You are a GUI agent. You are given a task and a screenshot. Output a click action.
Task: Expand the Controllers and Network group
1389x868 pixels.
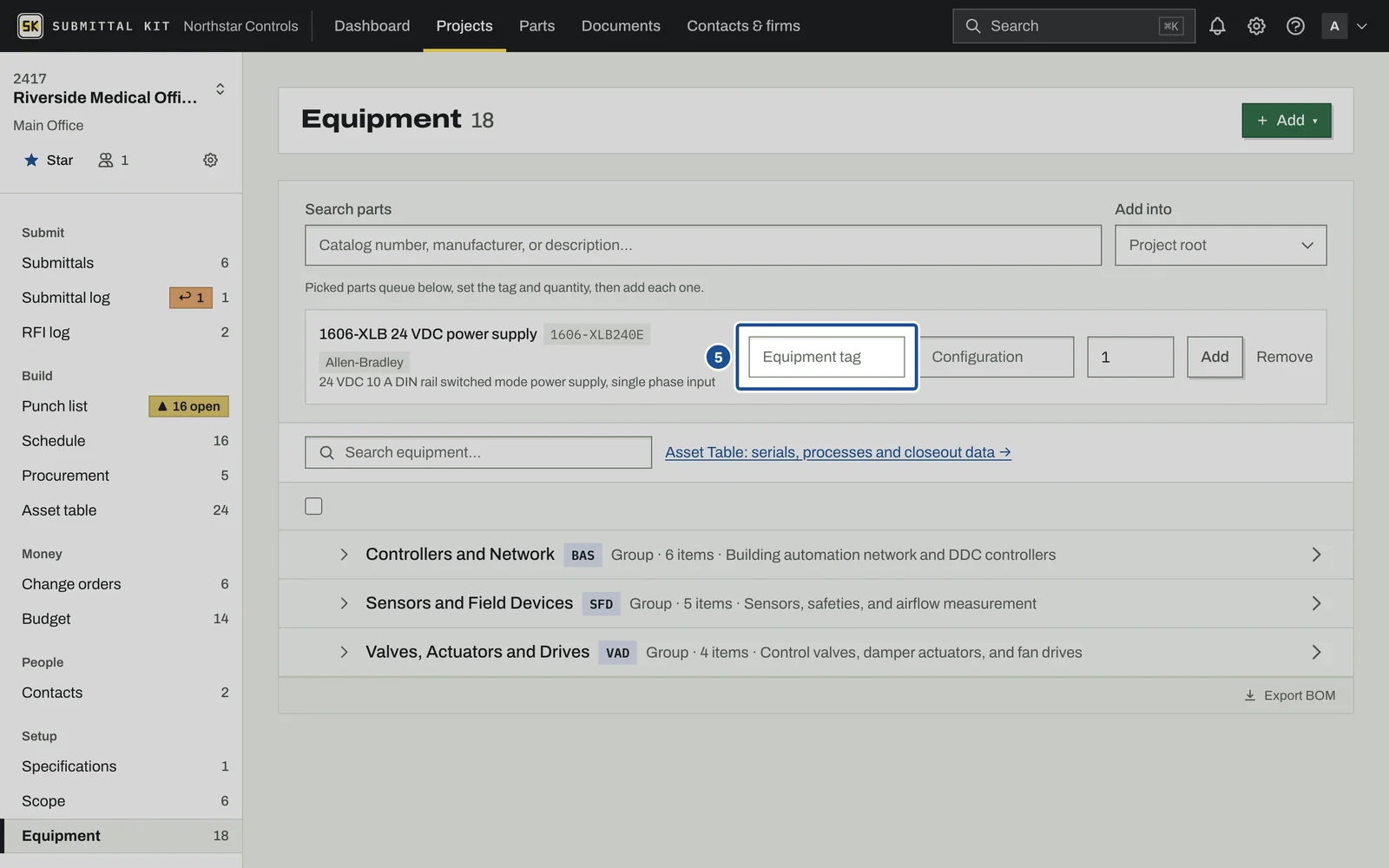[x=344, y=555]
